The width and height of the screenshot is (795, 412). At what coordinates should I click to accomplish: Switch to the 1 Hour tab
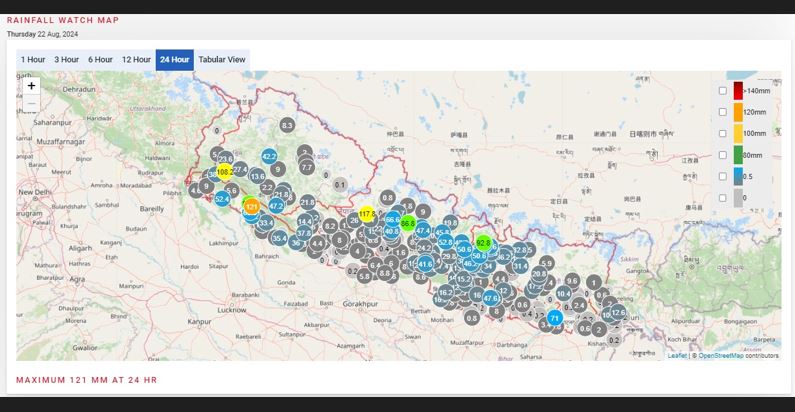point(33,60)
